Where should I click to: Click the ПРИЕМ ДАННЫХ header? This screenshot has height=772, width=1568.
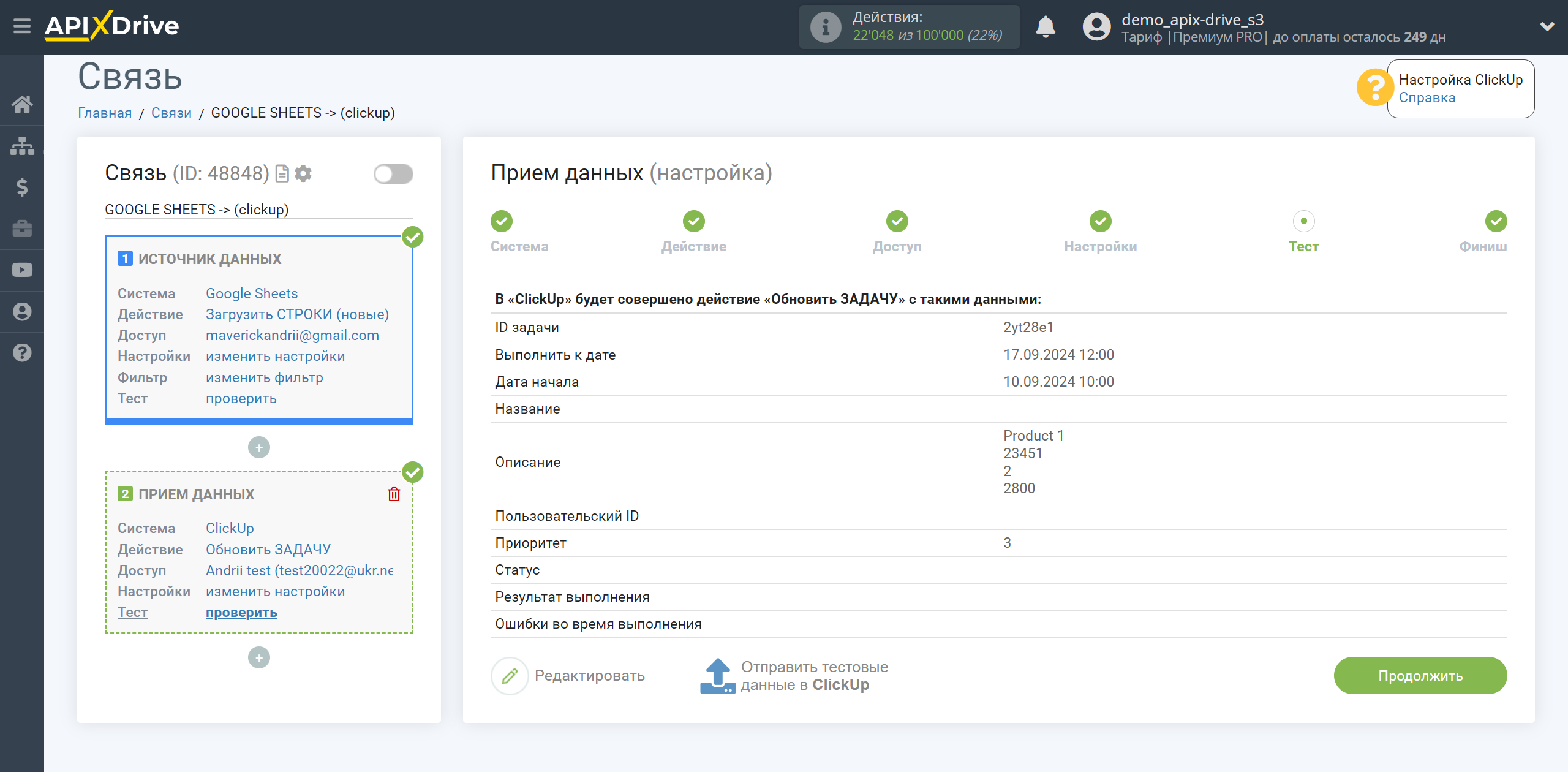[x=196, y=494]
